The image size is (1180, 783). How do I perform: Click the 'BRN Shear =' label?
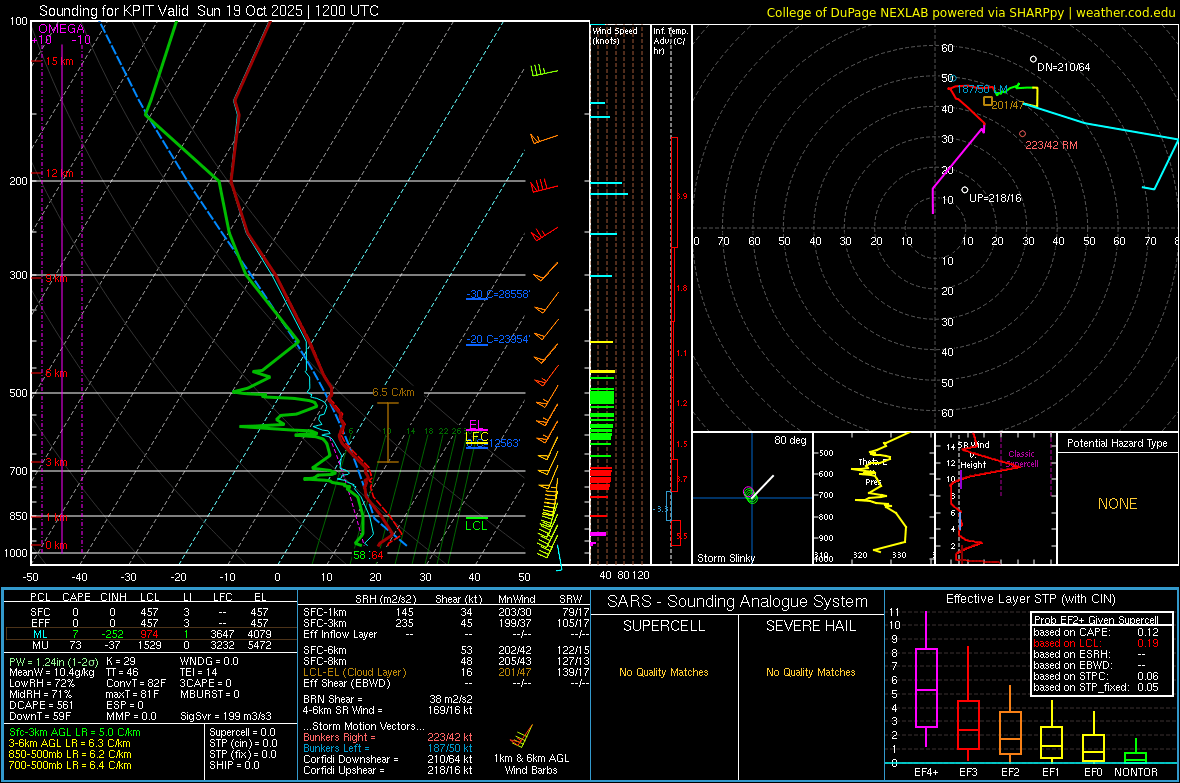pos(332,699)
